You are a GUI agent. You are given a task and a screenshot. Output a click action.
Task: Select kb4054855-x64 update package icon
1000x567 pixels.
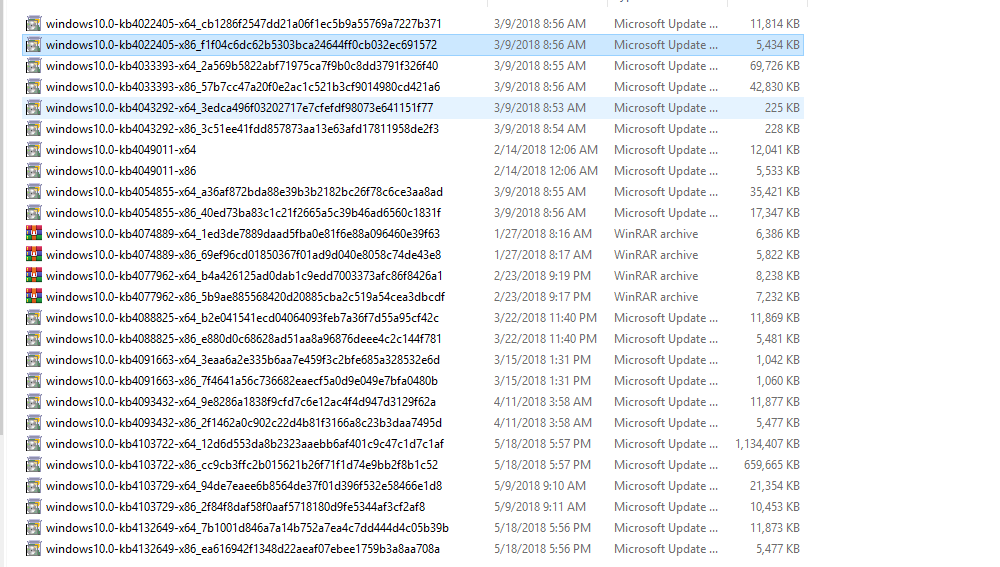tap(34, 193)
